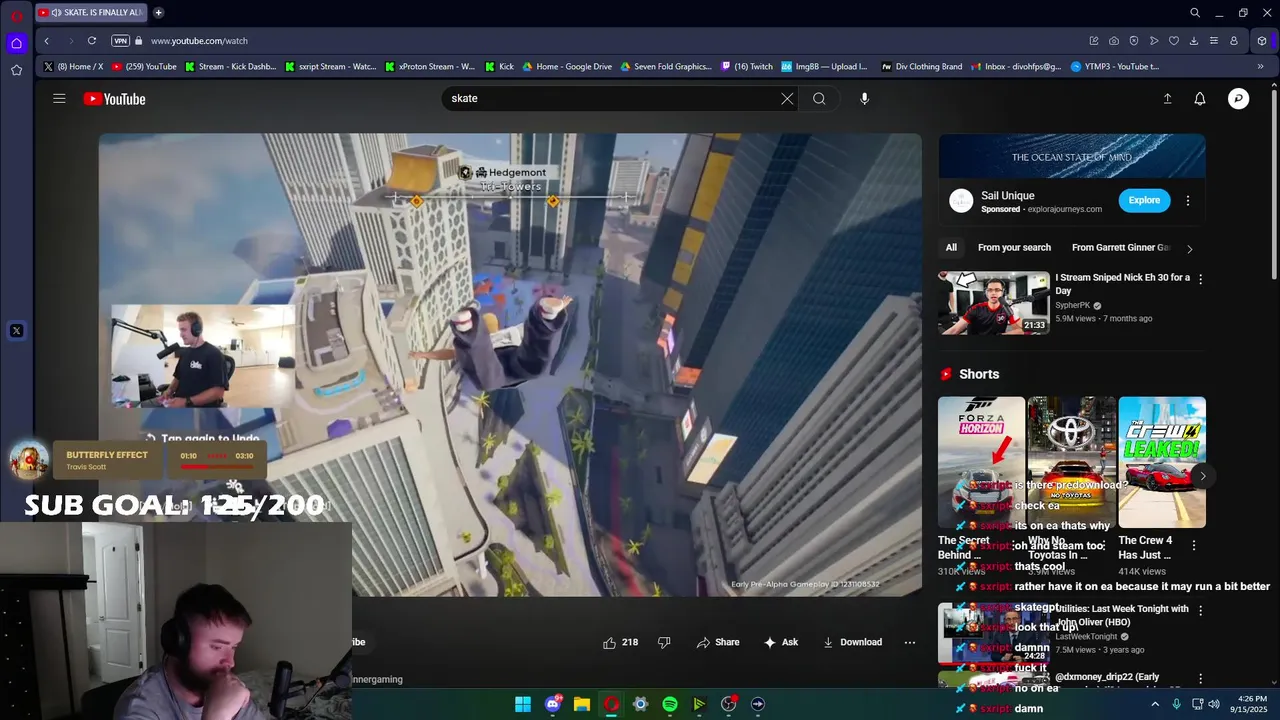Click the Explore ad button

click(1144, 200)
